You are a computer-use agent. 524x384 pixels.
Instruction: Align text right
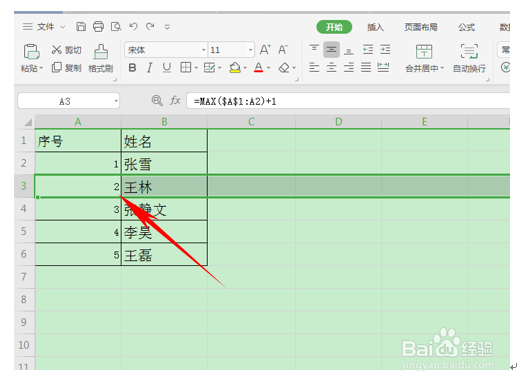click(349, 68)
